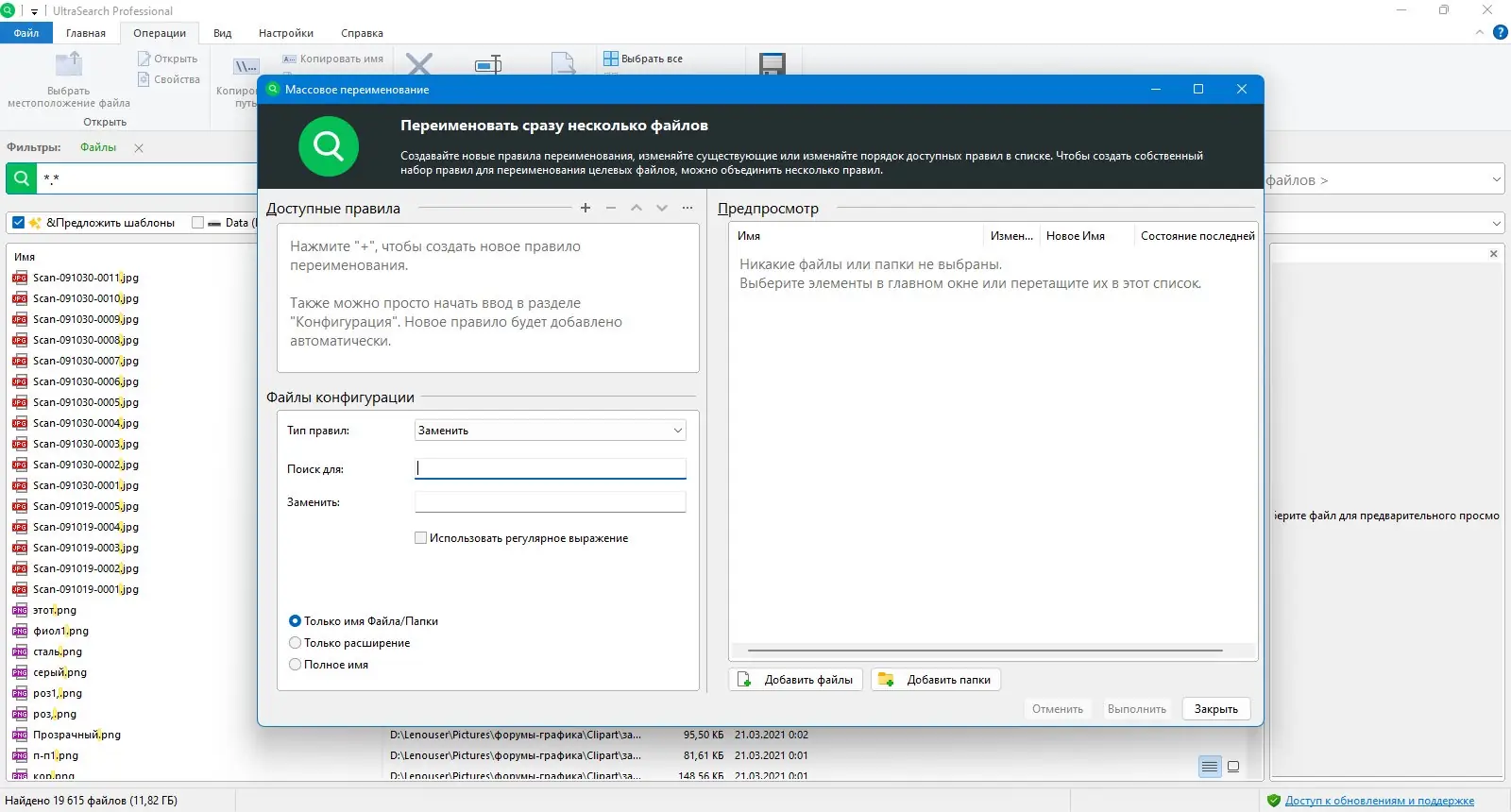The width and height of the screenshot is (1511, 812).
Task: Switch to details list view icon
Action: coord(1210,767)
